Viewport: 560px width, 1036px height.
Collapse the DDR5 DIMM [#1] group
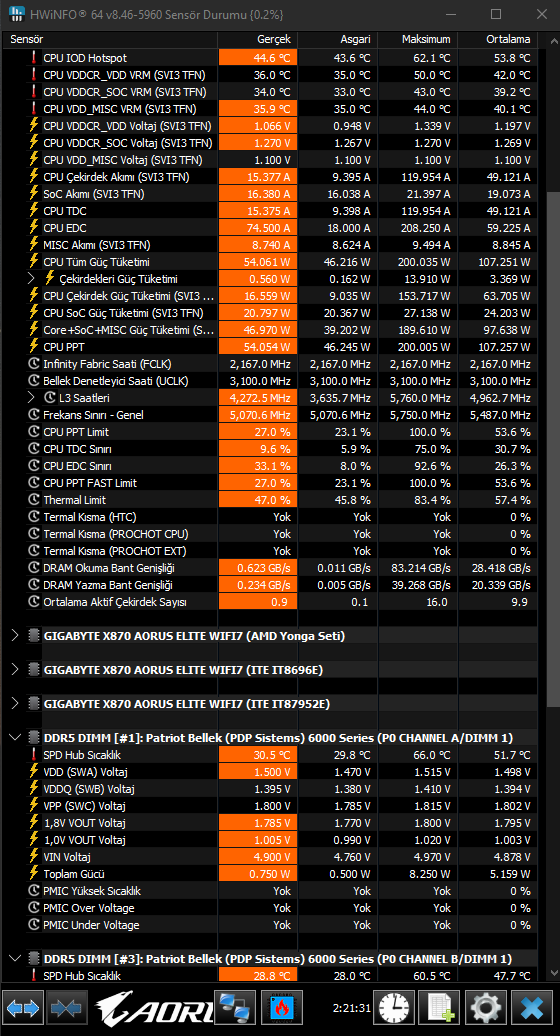[x=16, y=737]
